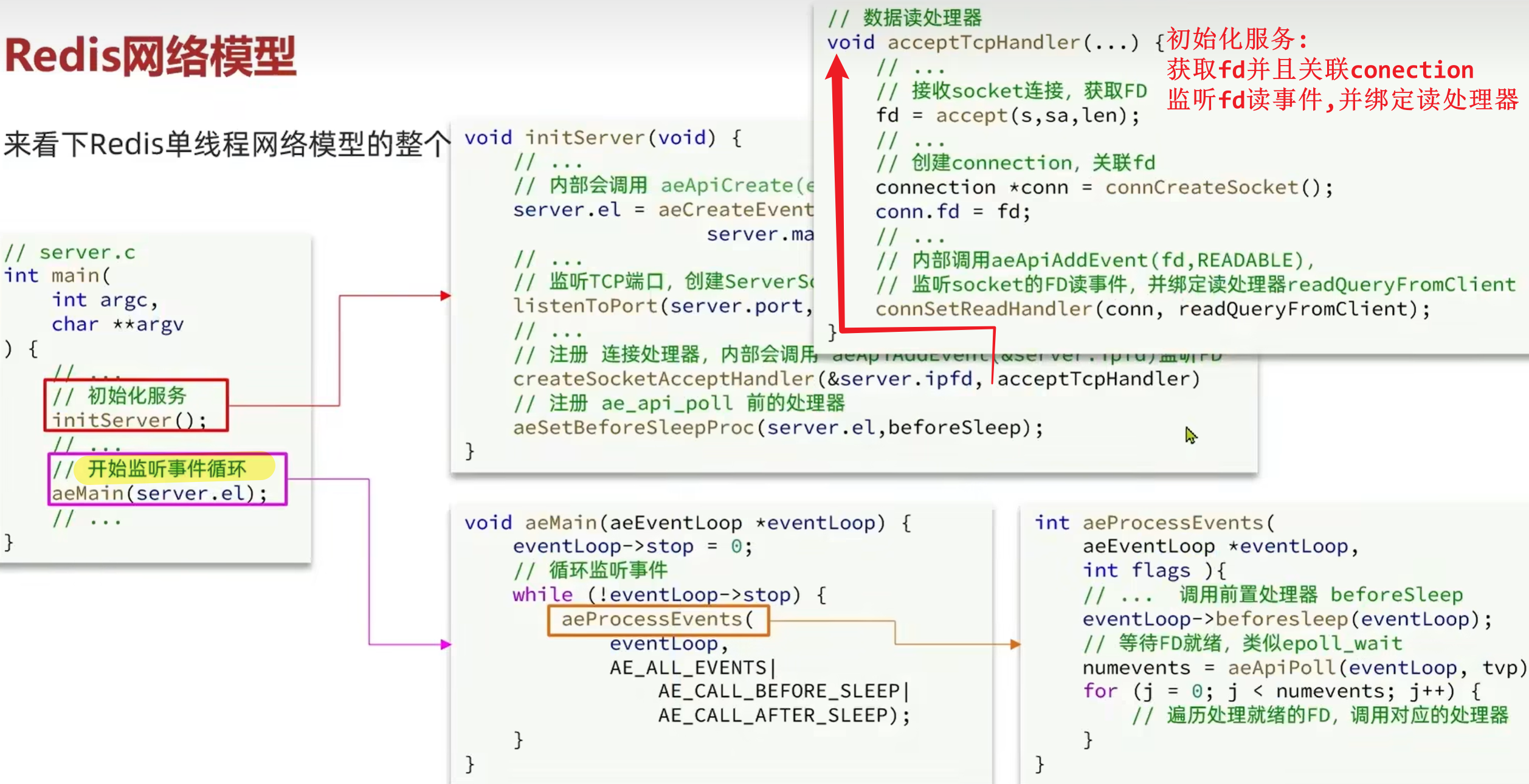Viewport: 1529px width, 784px height.
Task: Click the Redis网络模型 title
Action: [150, 57]
